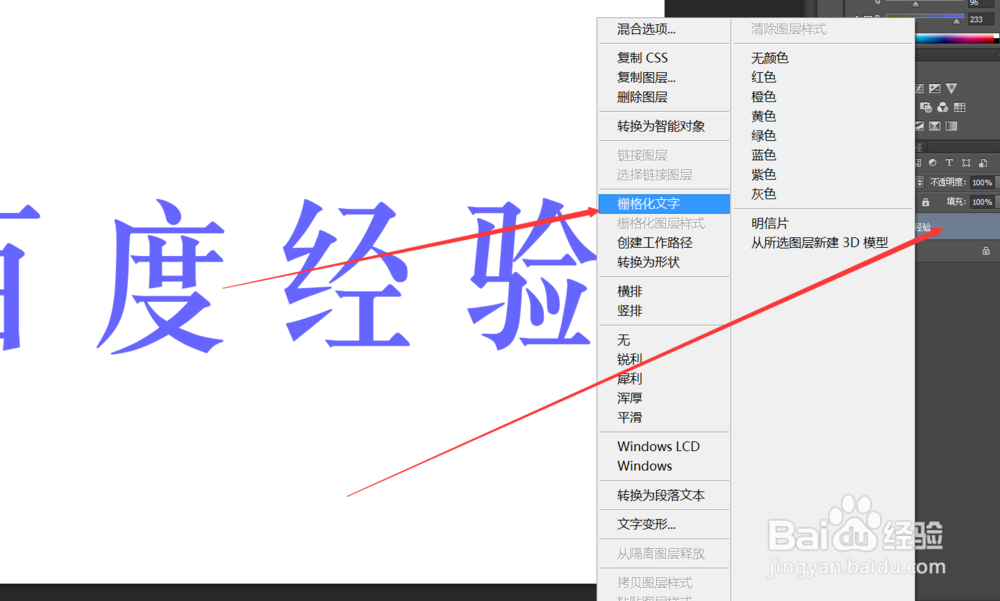Pick 红色 layer color label
Image resolution: width=1000 pixels, height=601 pixels.
(763, 77)
